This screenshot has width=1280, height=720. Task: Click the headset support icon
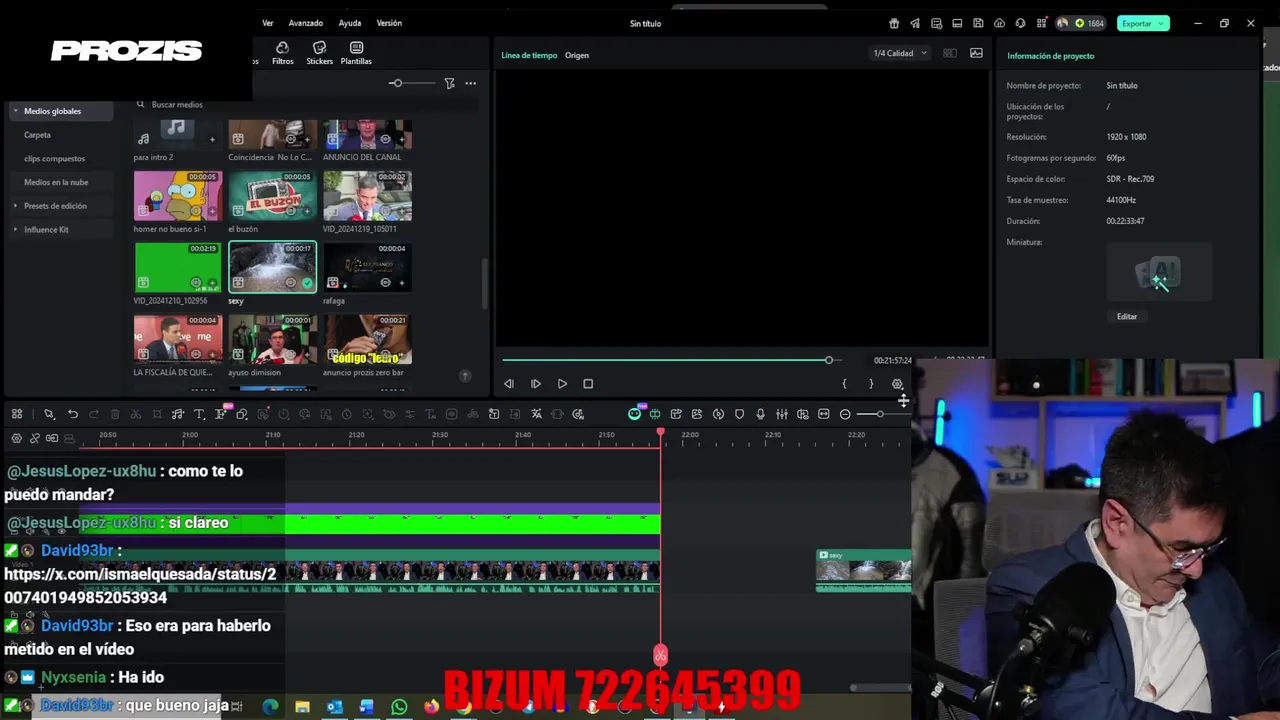click(x=1020, y=23)
